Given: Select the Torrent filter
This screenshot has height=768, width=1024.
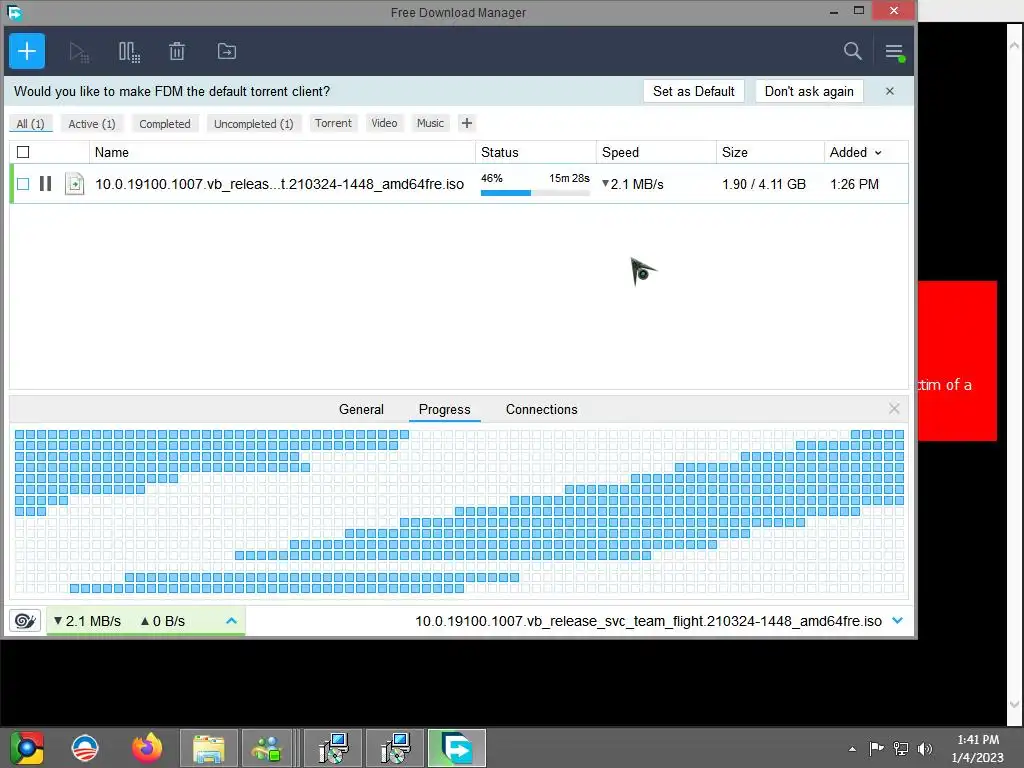Looking at the screenshot, I should (x=333, y=123).
